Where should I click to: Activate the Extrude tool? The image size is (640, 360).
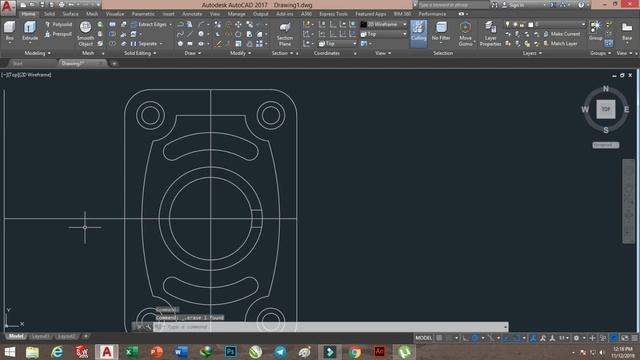tap(29, 31)
